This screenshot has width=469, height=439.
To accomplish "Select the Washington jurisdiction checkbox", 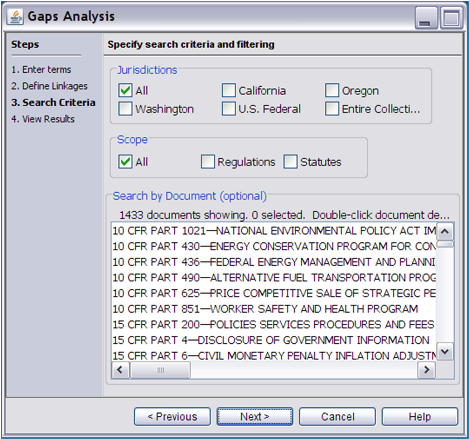I will (125, 109).
